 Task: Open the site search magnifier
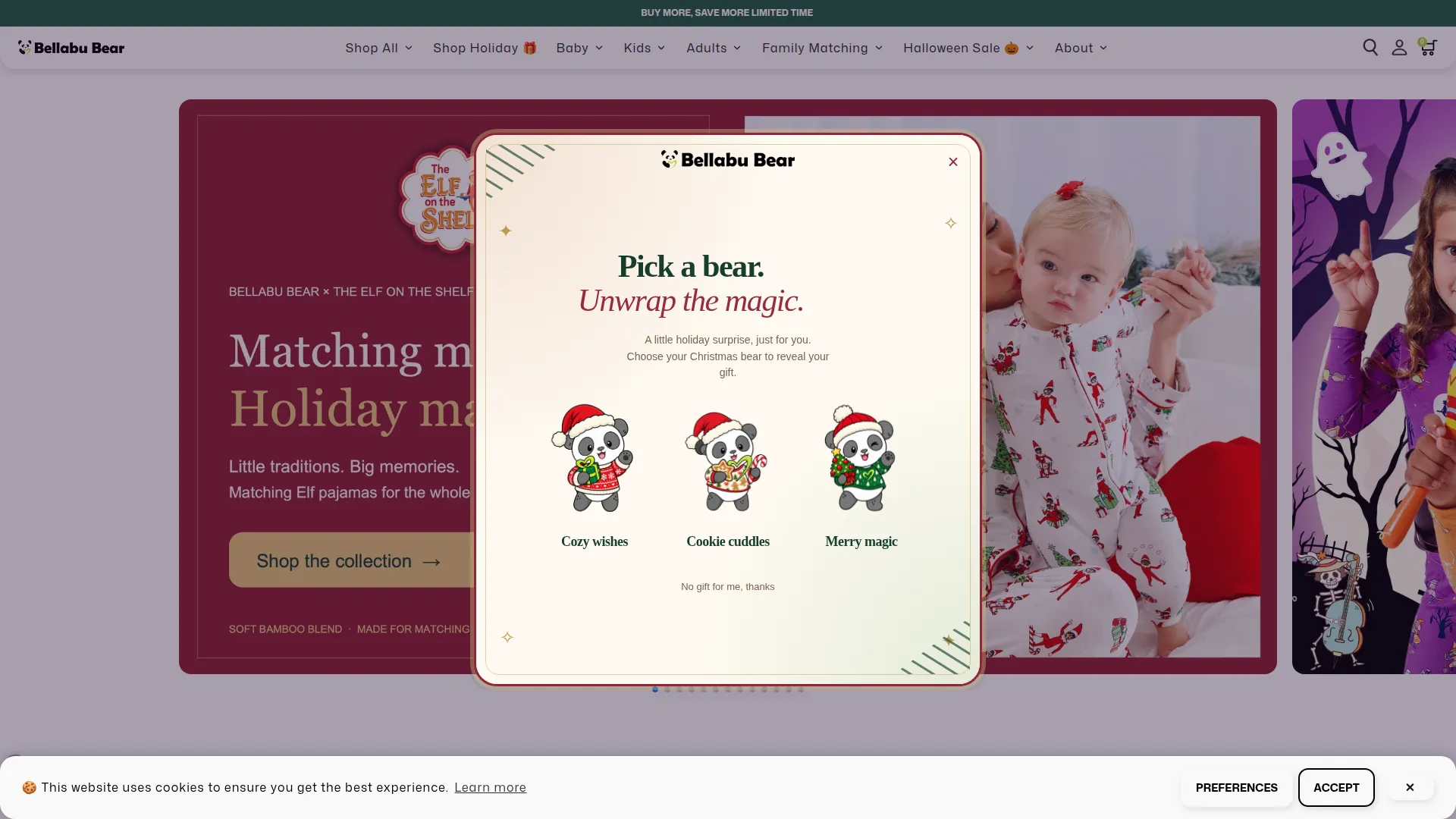[1370, 48]
